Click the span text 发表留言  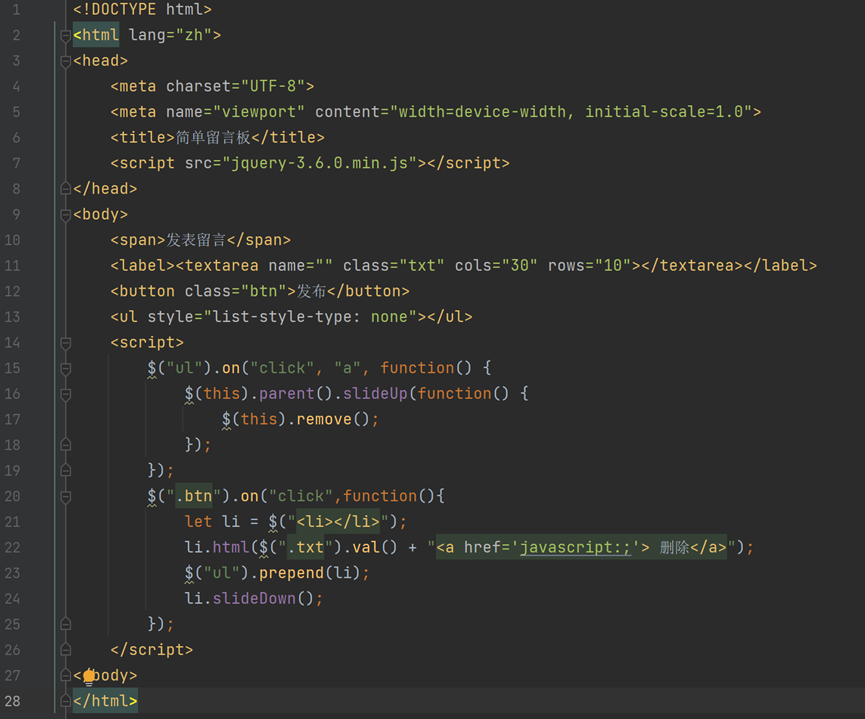pos(196,240)
